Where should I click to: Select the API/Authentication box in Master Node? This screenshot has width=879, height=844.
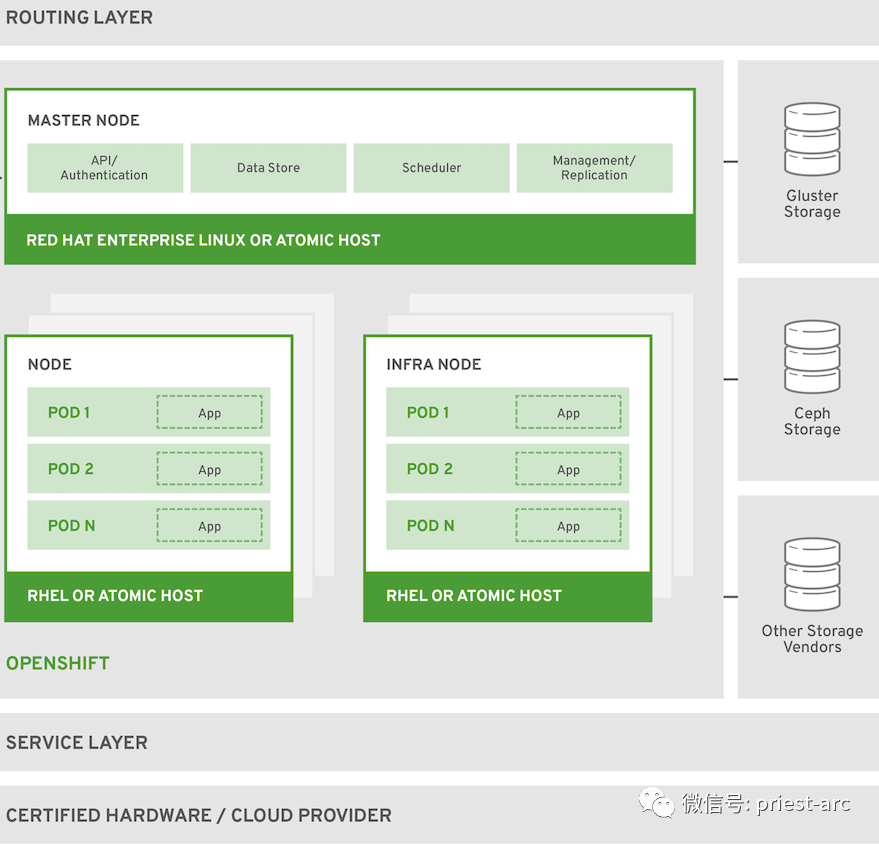(105, 168)
